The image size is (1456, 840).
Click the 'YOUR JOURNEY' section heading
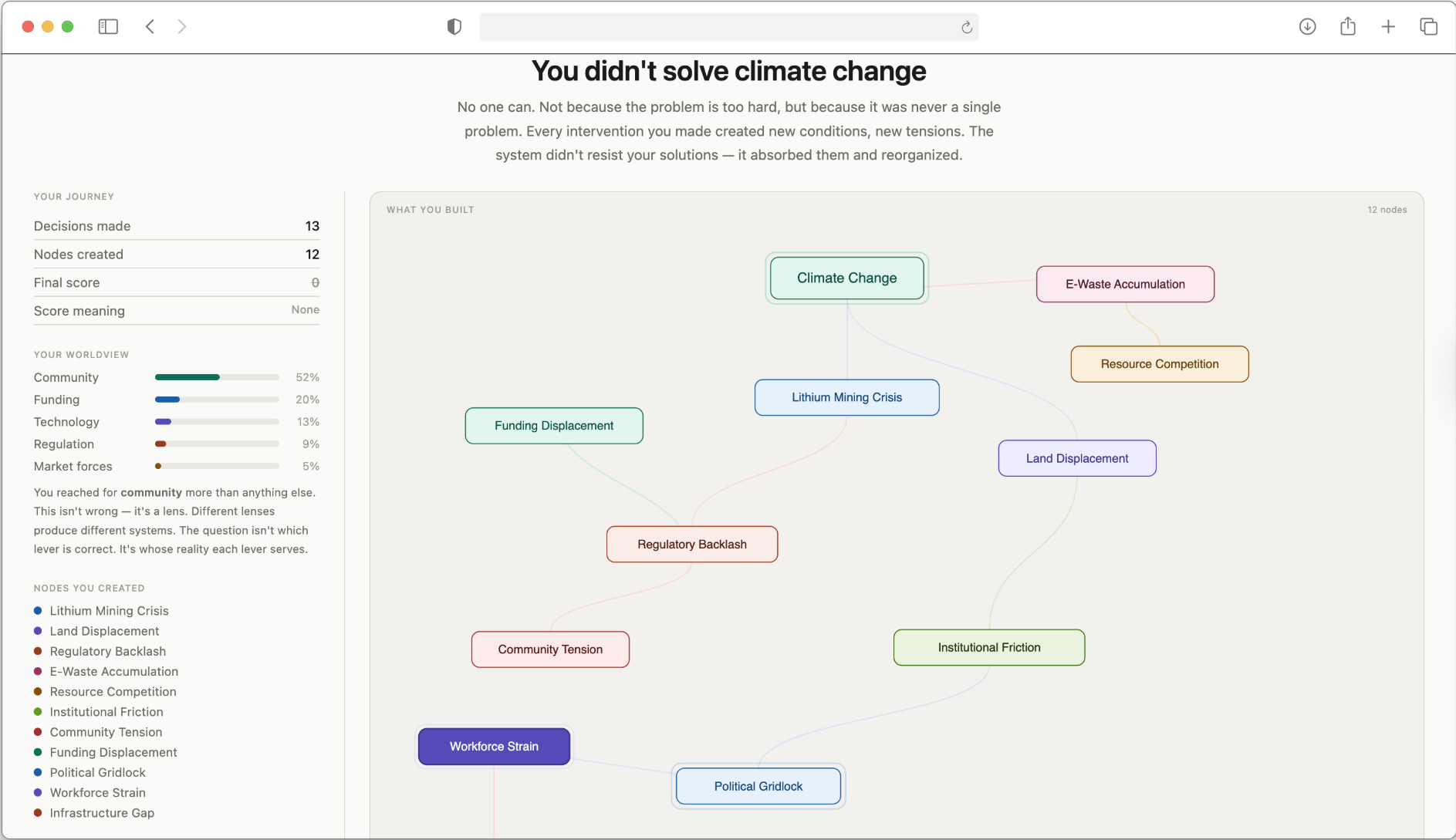(73, 197)
